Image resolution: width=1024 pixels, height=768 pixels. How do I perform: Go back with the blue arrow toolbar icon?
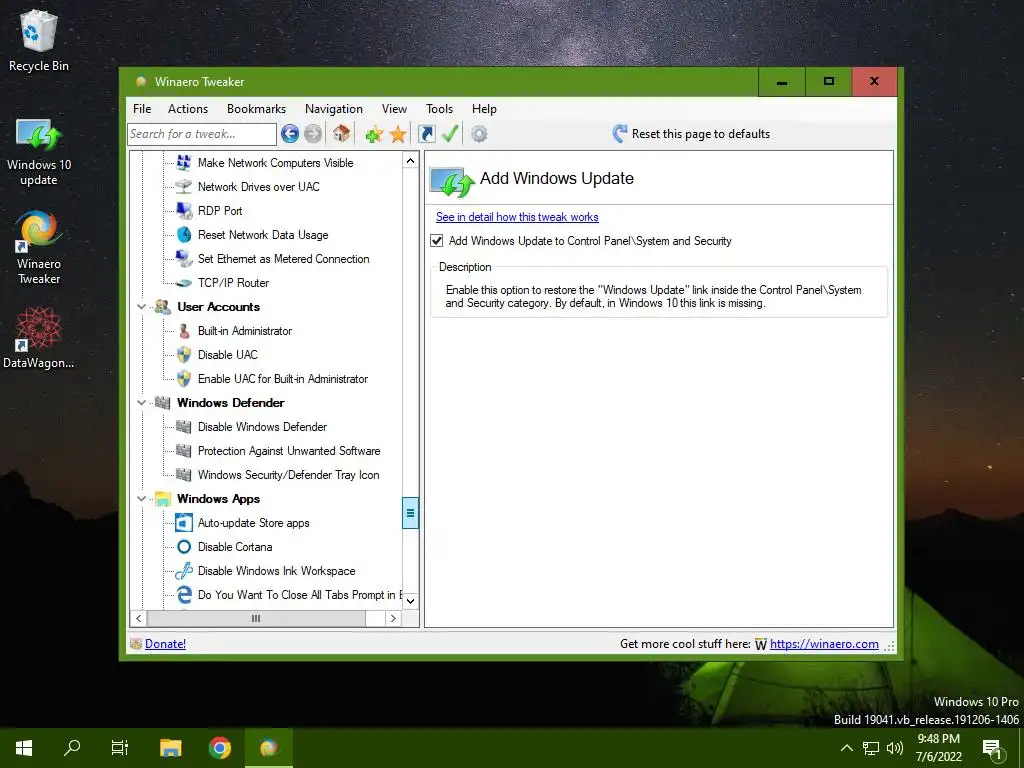coord(290,134)
